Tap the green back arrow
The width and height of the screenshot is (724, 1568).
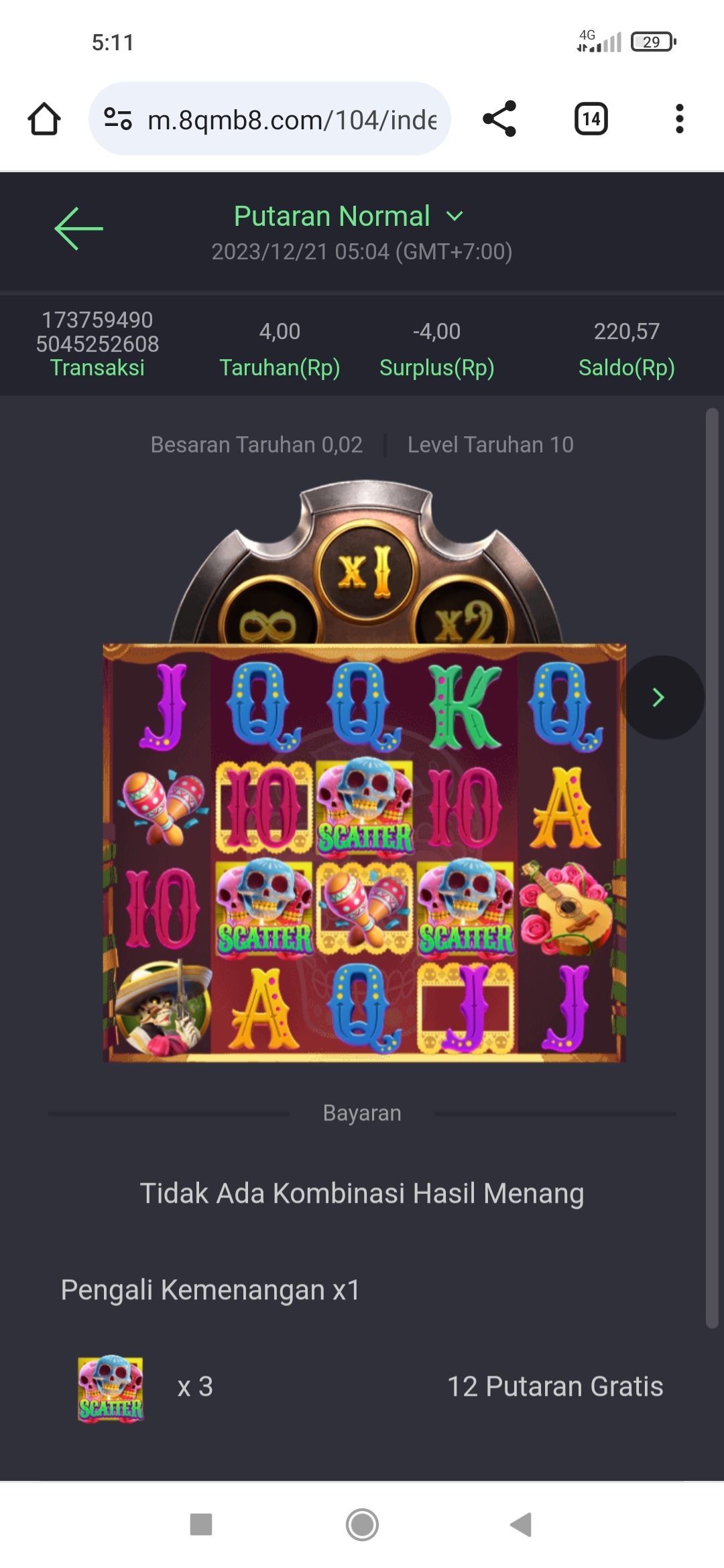(x=78, y=228)
